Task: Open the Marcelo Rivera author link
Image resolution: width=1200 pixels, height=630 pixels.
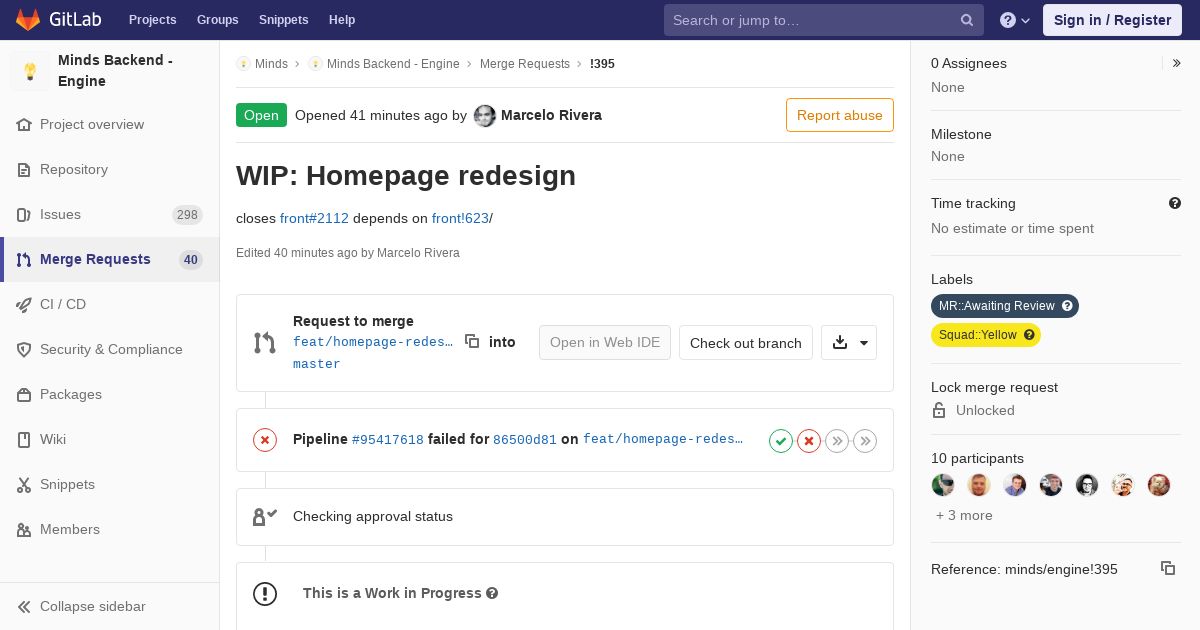Action: [551, 115]
